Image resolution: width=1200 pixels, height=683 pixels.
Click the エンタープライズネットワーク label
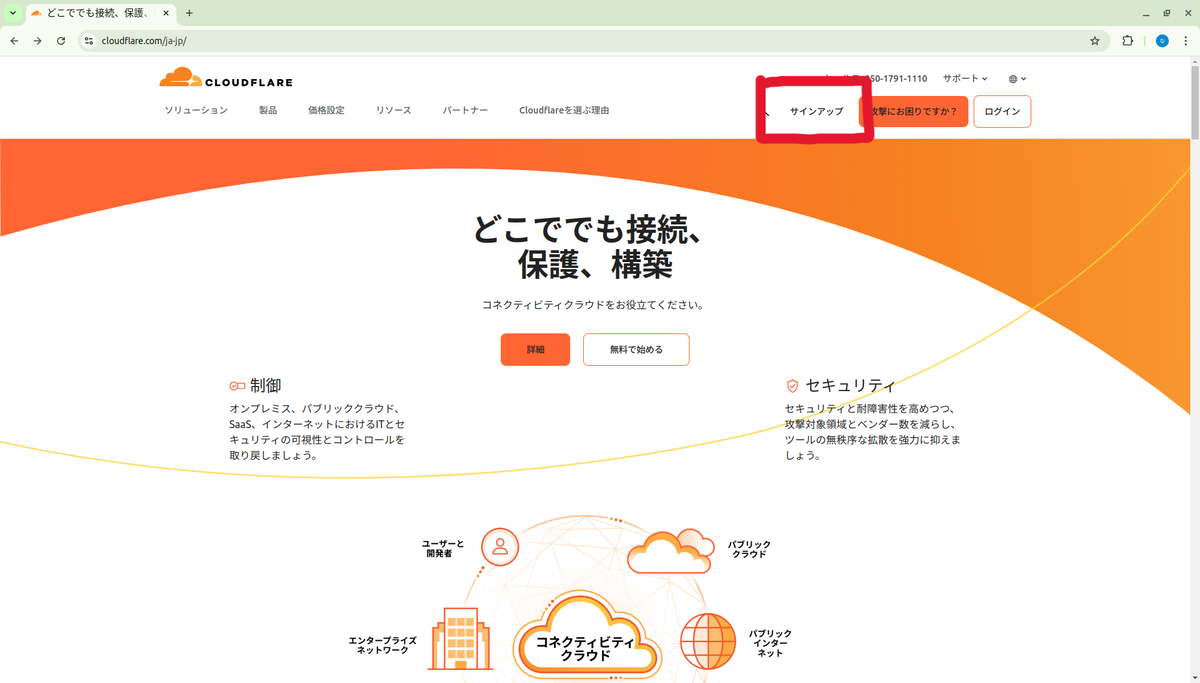coord(382,645)
